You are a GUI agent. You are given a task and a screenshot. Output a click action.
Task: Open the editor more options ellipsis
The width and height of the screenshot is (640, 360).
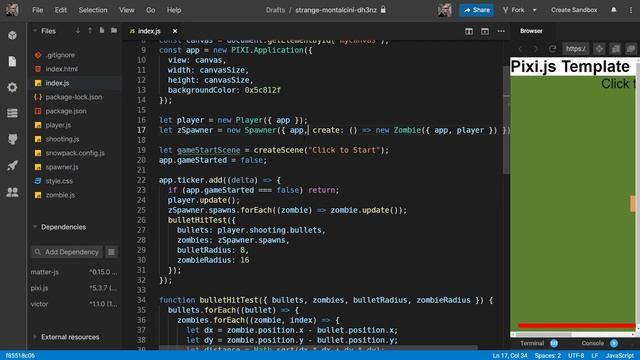[501, 31]
